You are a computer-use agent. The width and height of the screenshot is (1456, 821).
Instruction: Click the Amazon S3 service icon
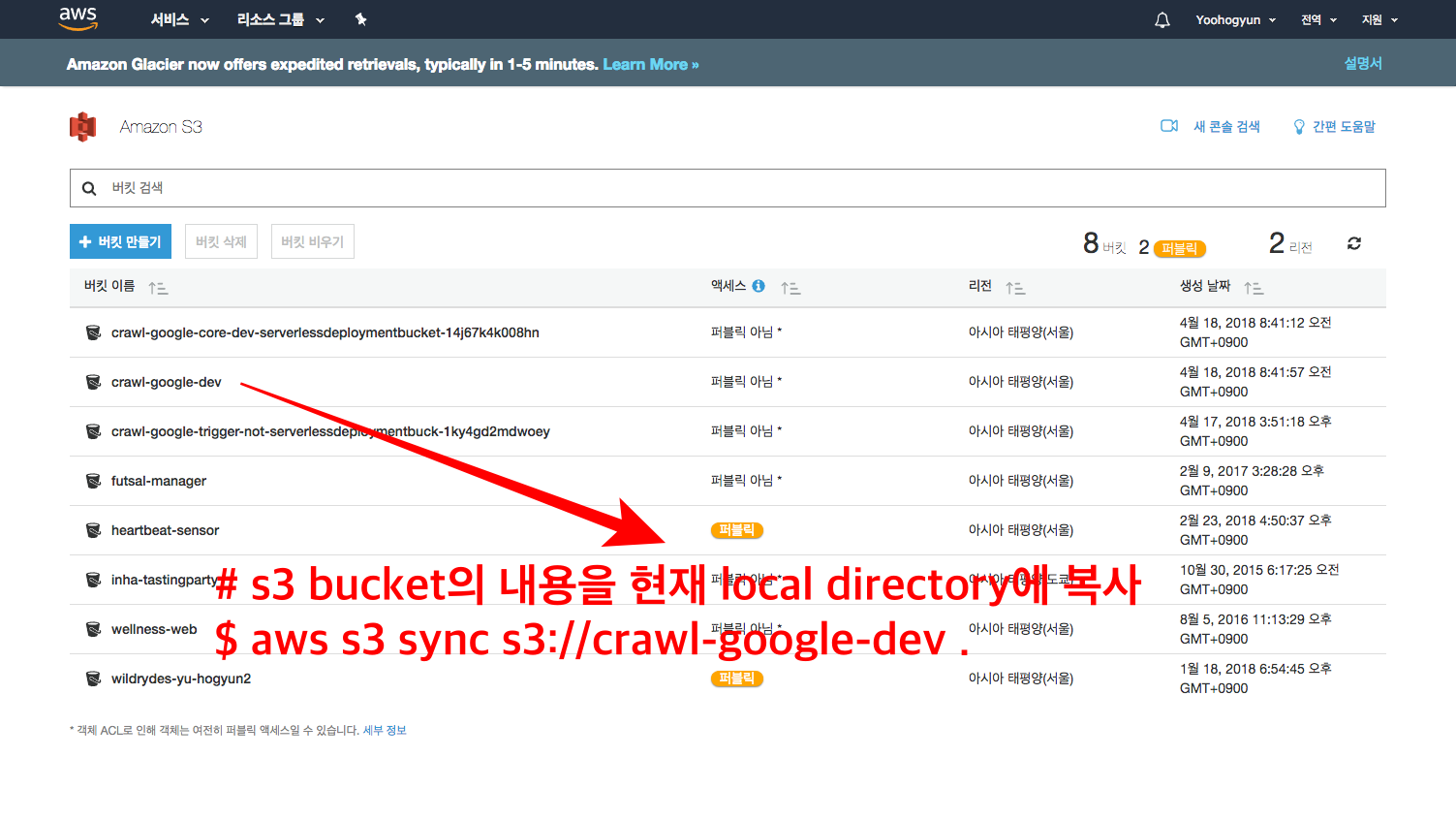(83, 127)
